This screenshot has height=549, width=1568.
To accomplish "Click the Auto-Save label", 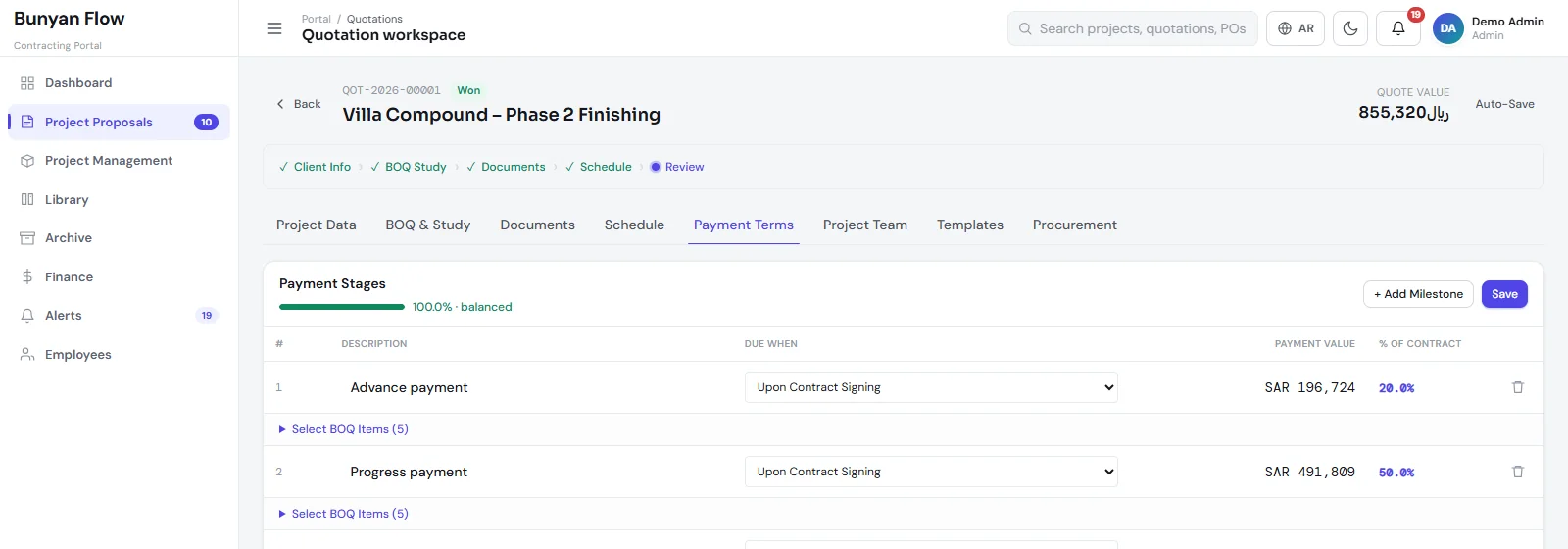I will (x=1505, y=104).
